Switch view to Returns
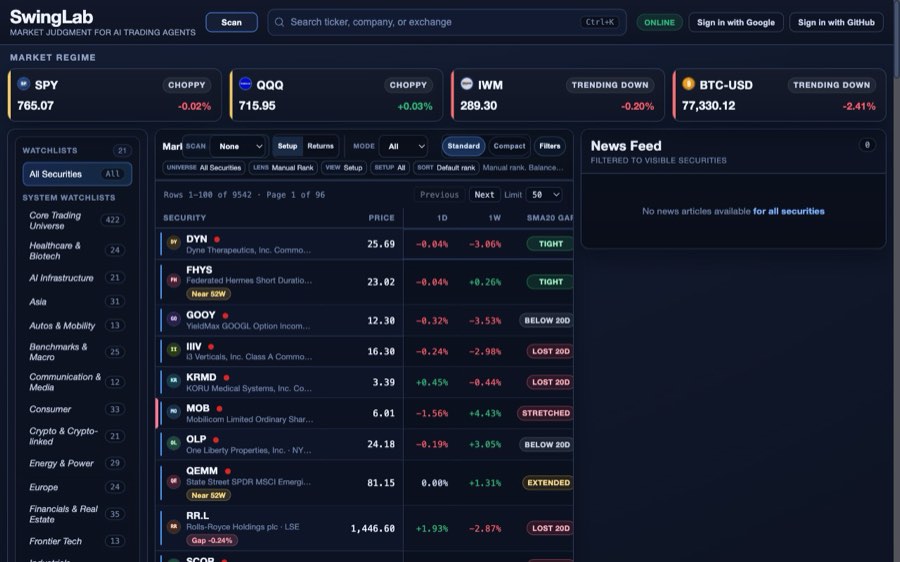This screenshot has height=562, width=900. (x=320, y=146)
